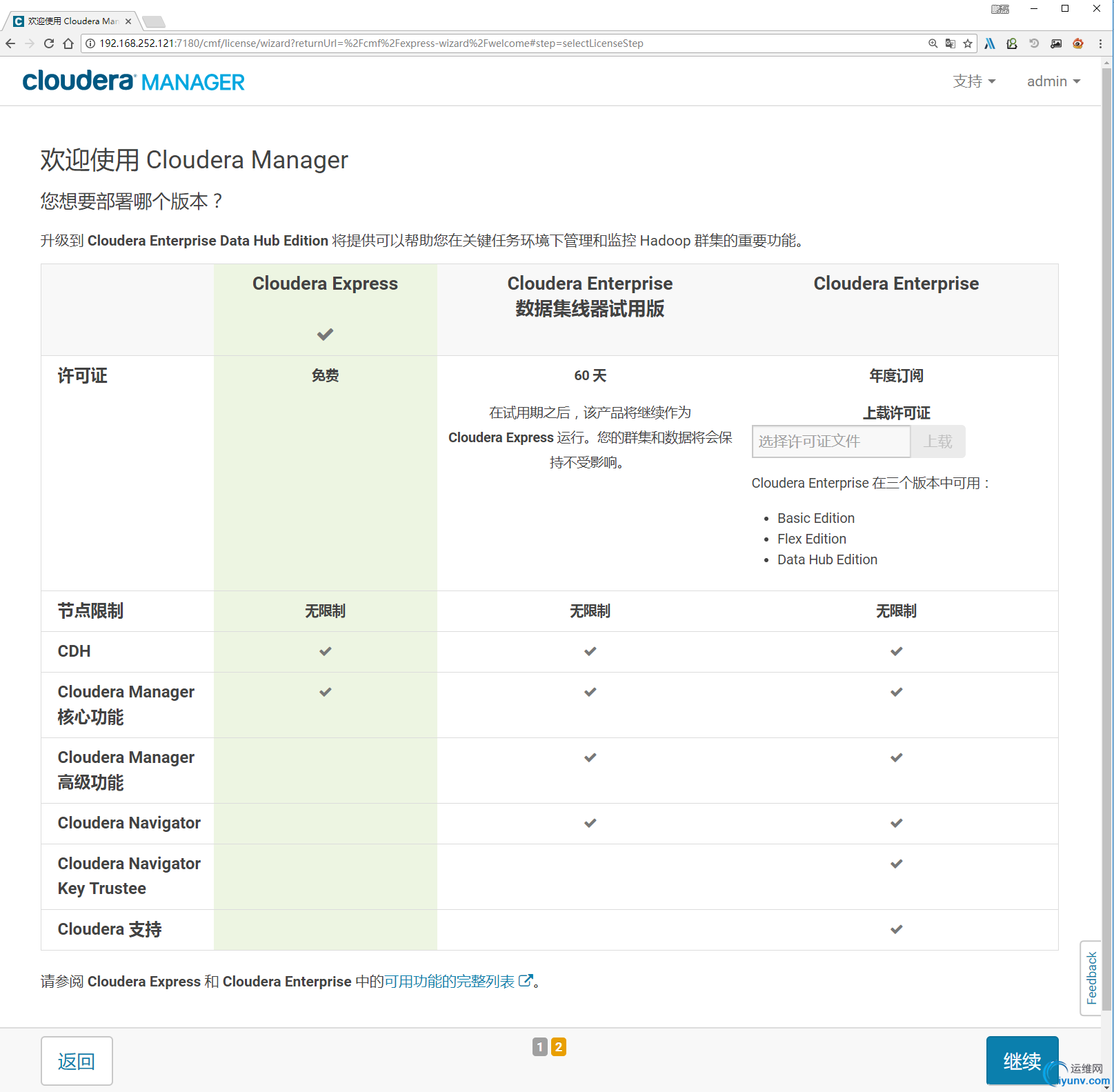Click the CDH row label
Viewport: 1114px width, 1092px height.
pyautogui.click(x=74, y=651)
